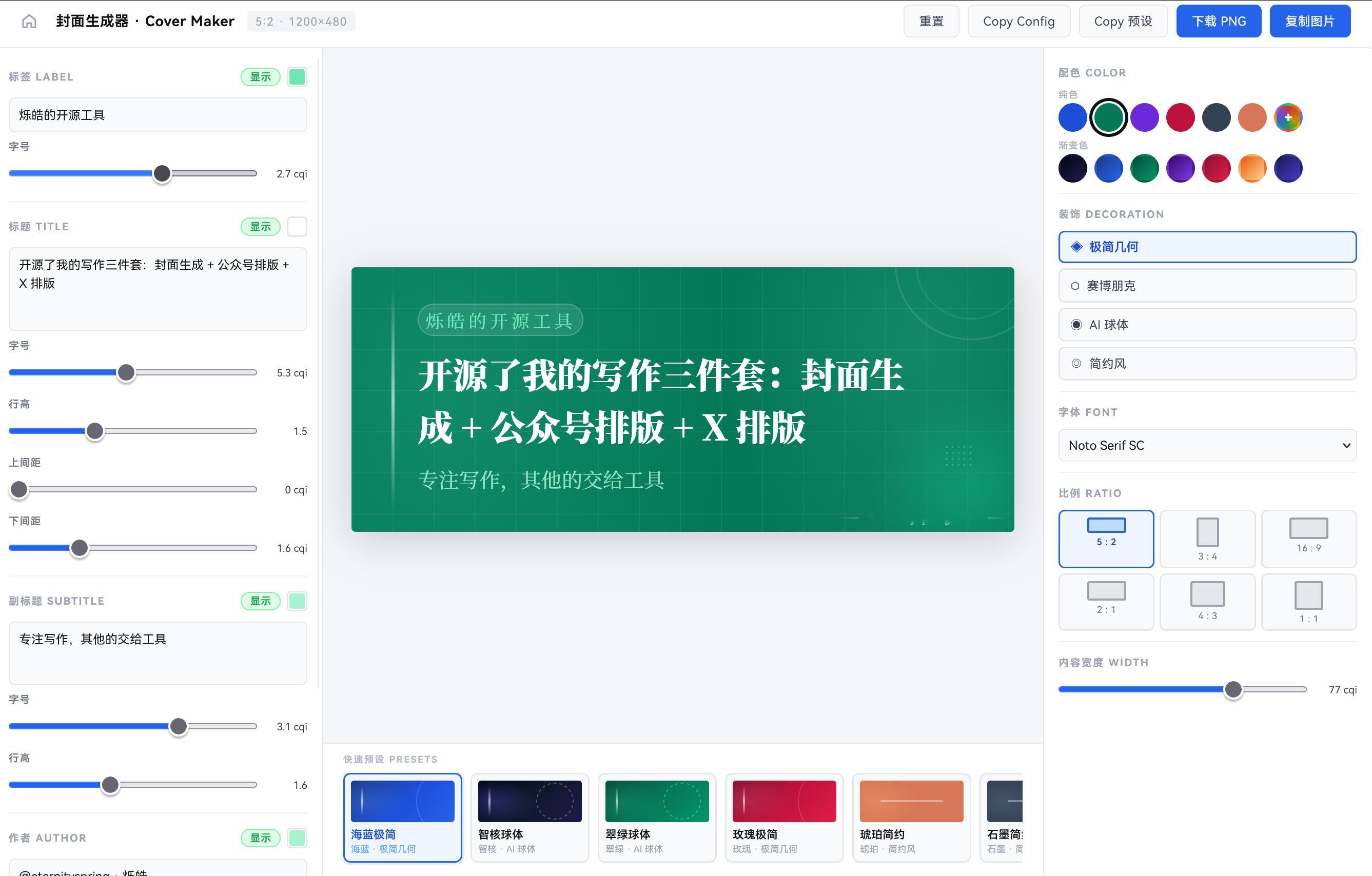This screenshot has height=876, width=1372.
Task: Select the purple solid color swatch
Action: point(1144,117)
